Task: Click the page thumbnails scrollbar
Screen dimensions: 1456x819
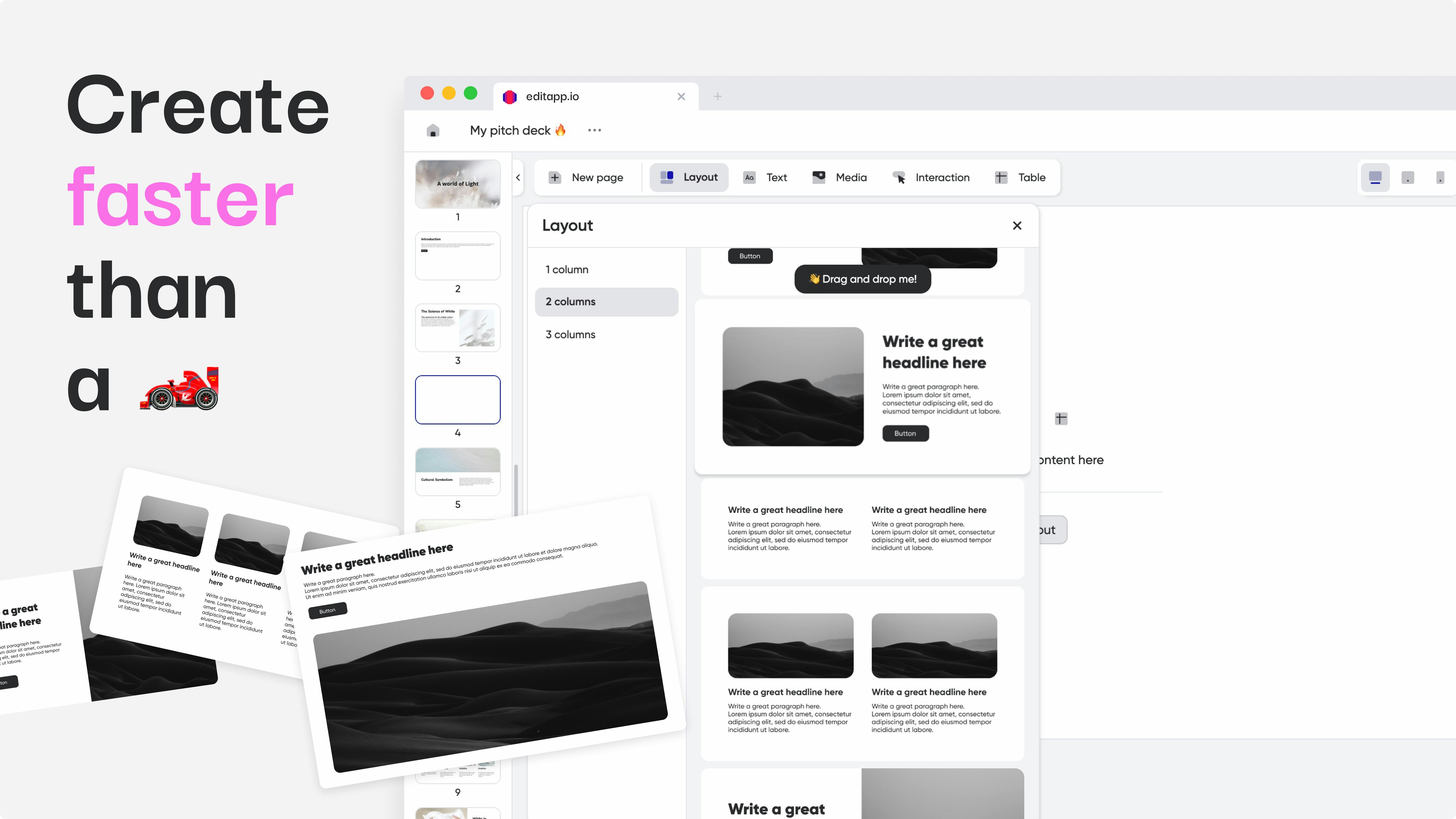Action: pyautogui.click(x=515, y=490)
